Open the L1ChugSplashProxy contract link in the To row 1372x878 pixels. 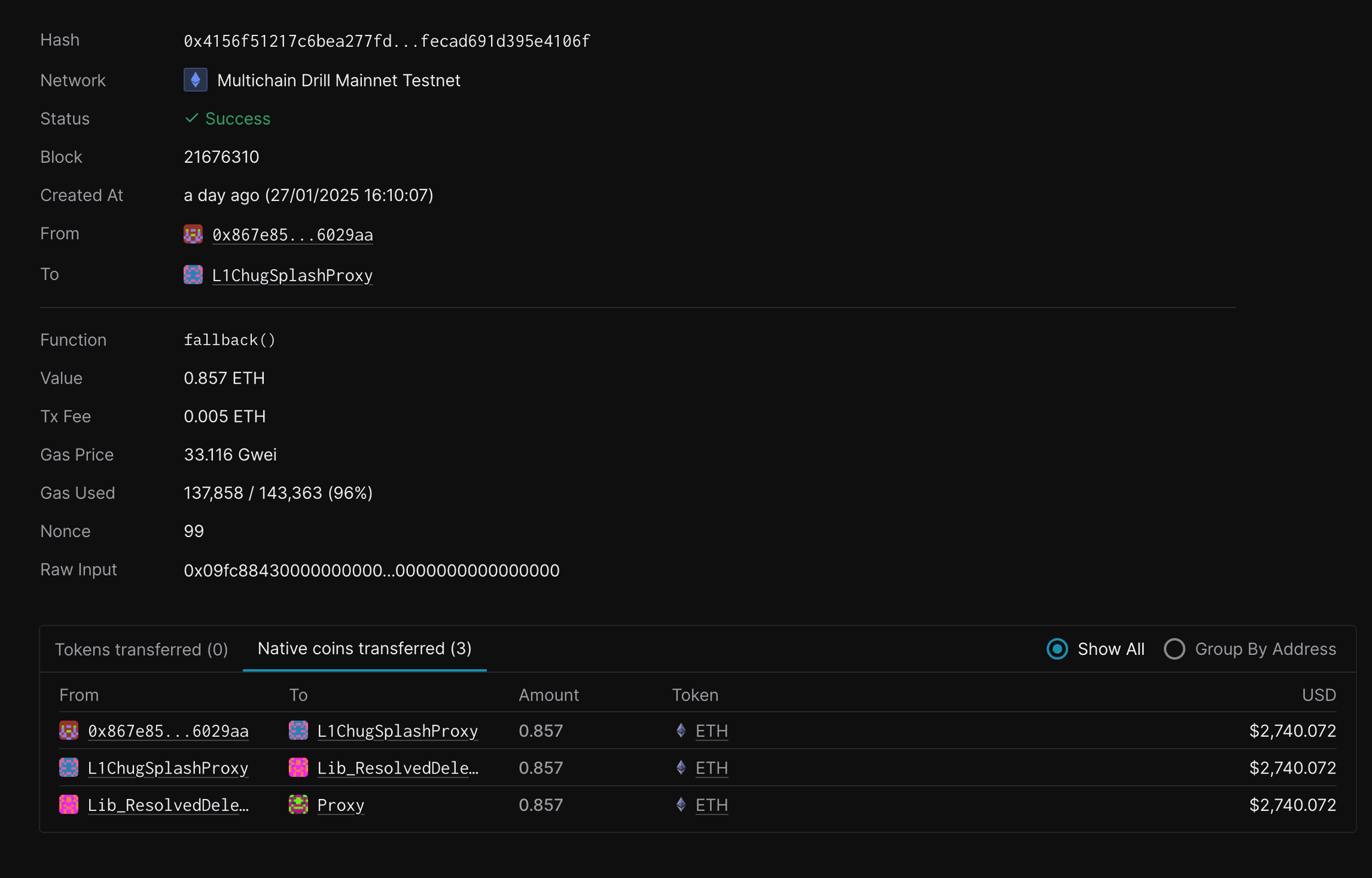292,275
